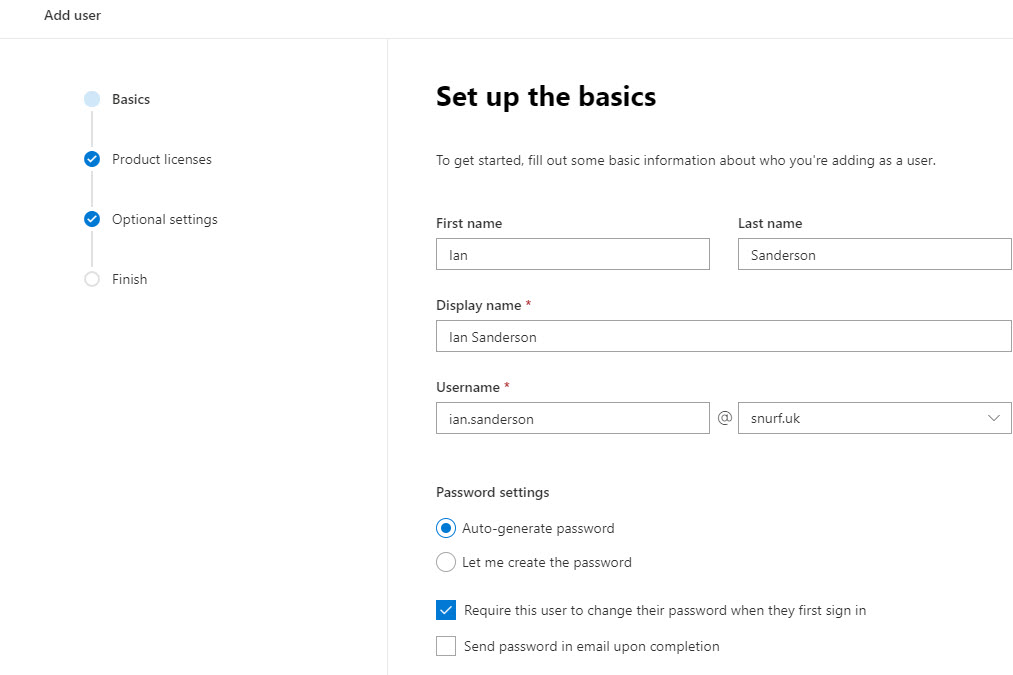Click the domain dropdown chevron arrow
This screenshot has height=675, width=1013.
[x=994, y=418]
